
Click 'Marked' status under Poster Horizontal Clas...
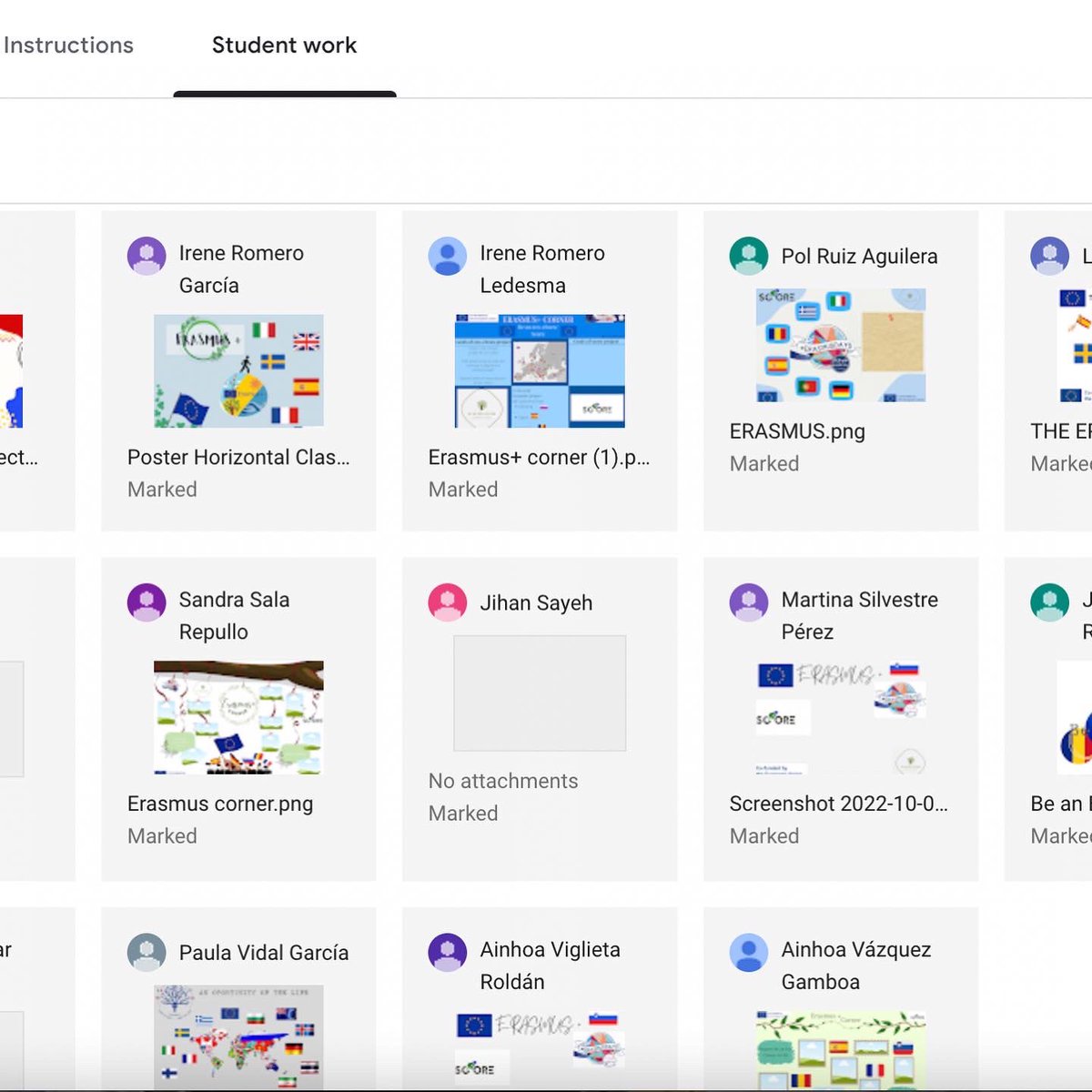(x=162, y=490)
